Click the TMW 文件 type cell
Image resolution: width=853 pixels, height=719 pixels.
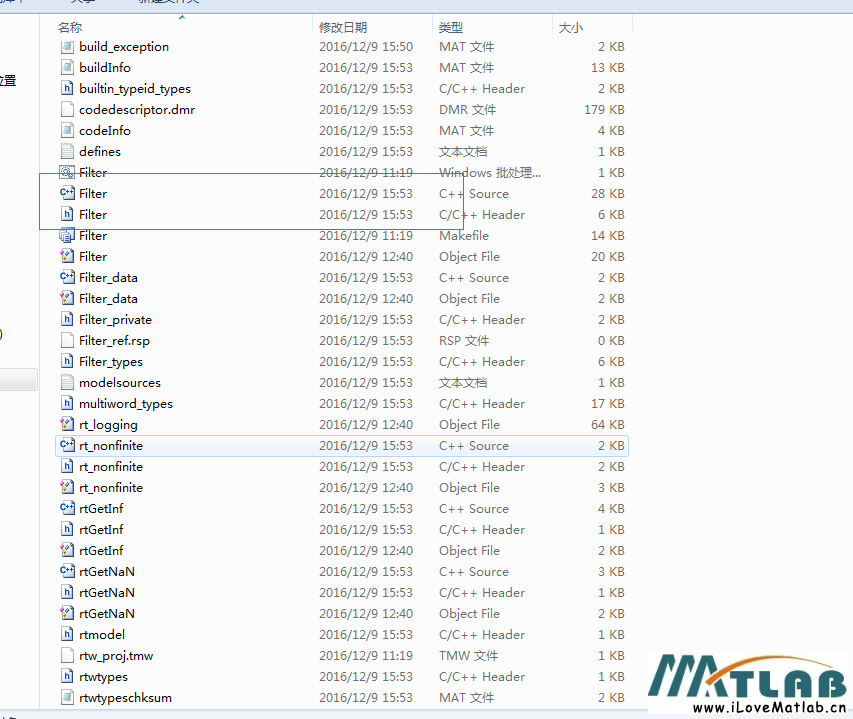coord(468,656)
